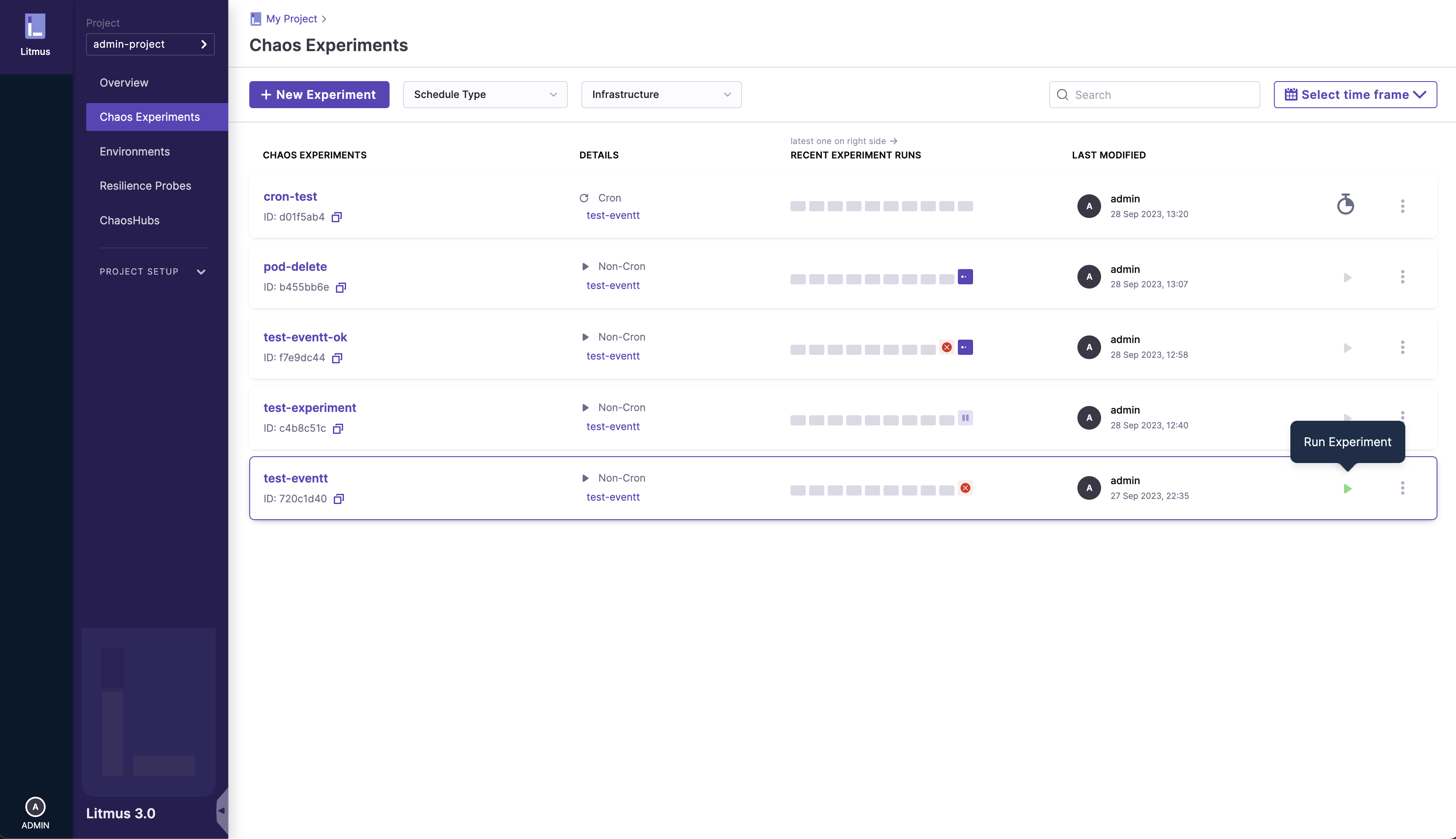
Task: Collapse the sidebar using the arrow handle
Action: pos(221,810)
